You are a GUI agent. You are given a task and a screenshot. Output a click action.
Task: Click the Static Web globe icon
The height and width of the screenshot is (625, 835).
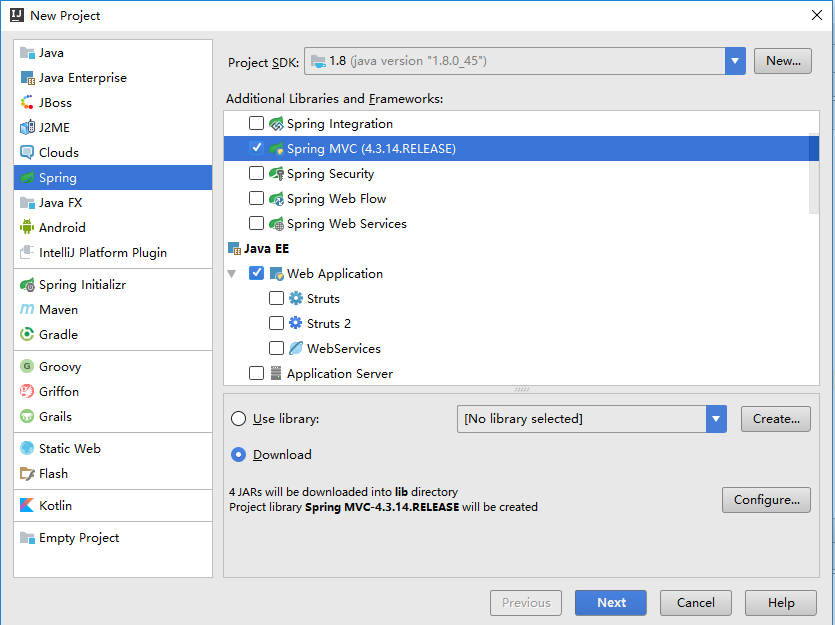[27, 448]
